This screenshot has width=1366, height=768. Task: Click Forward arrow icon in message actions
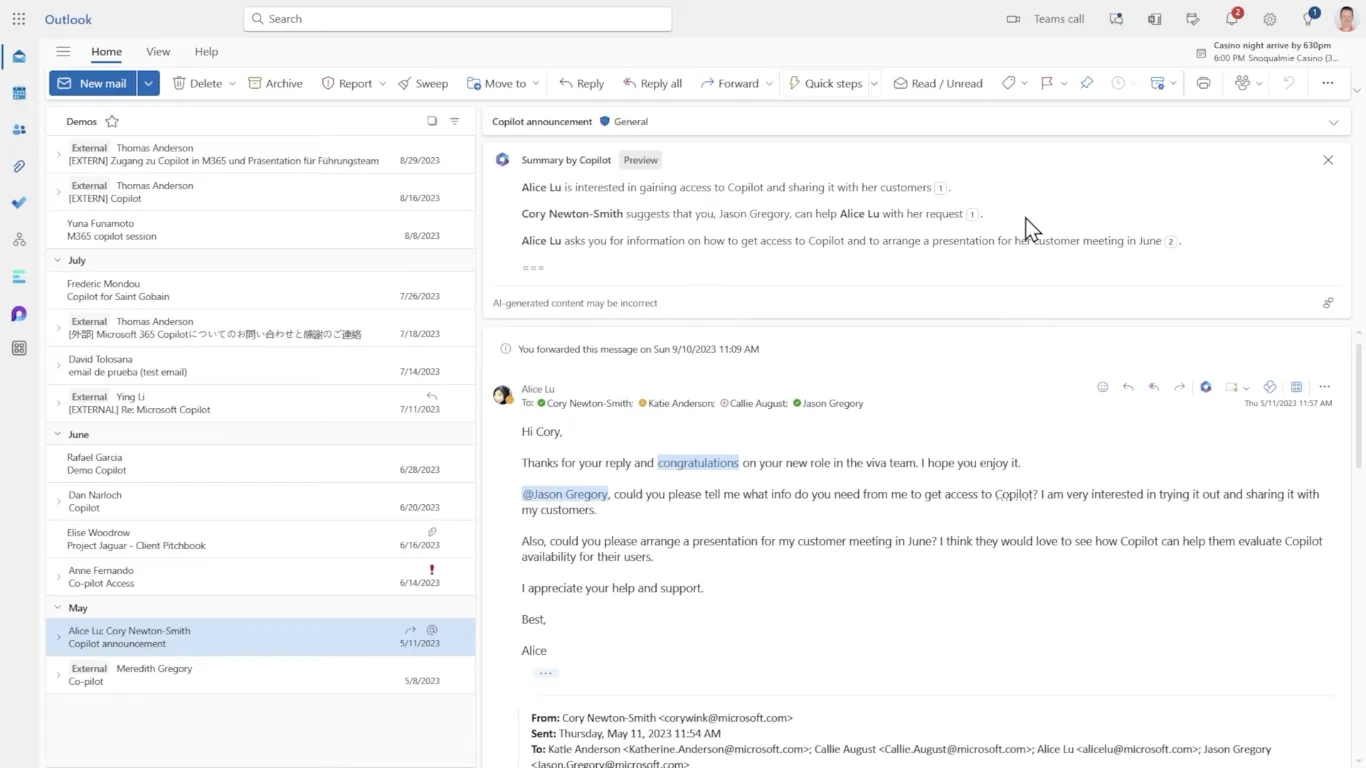[1179, 387]
